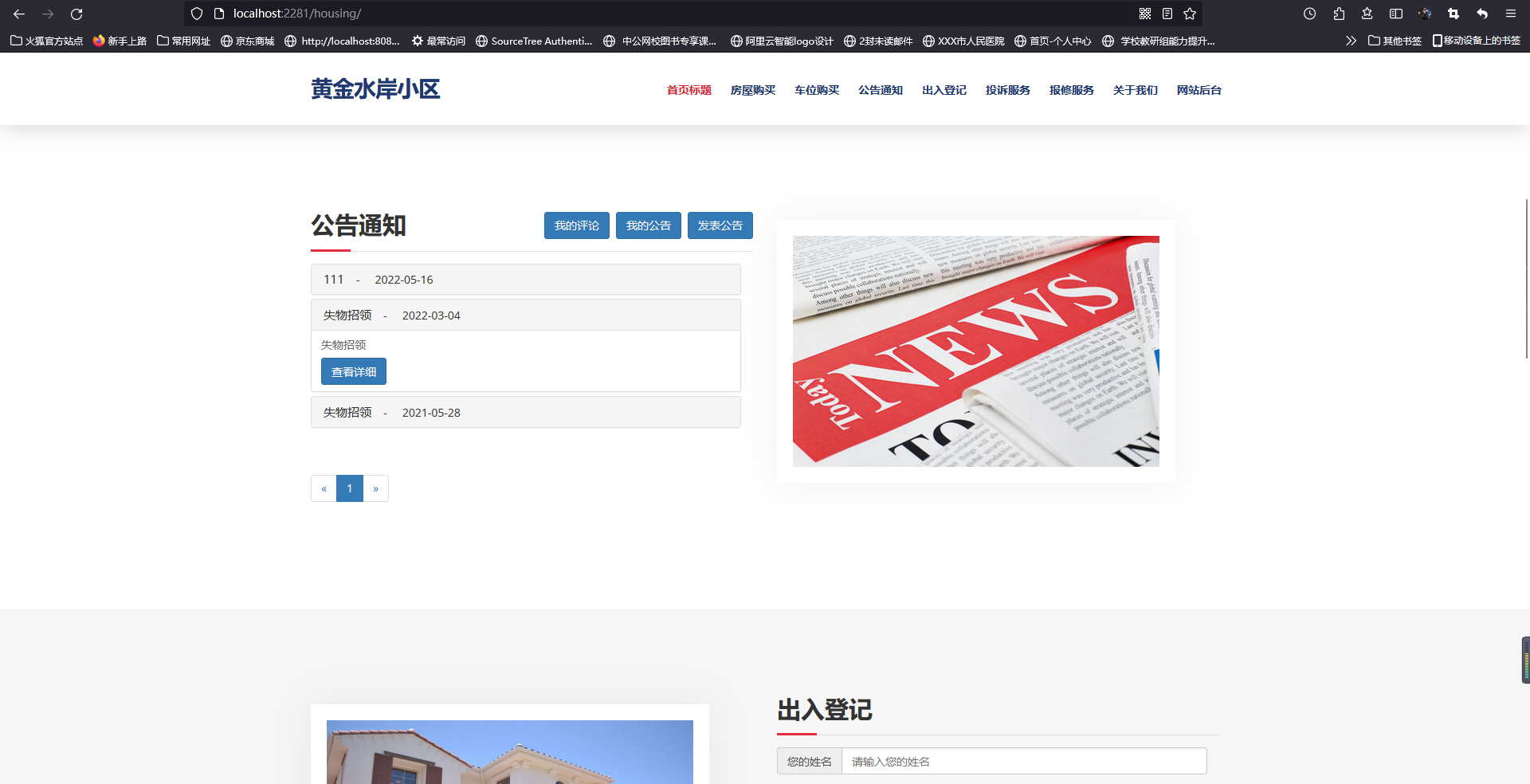Select 网站后台 from the navigation bar
The image size is (1530, 784).
point(1199,90)
